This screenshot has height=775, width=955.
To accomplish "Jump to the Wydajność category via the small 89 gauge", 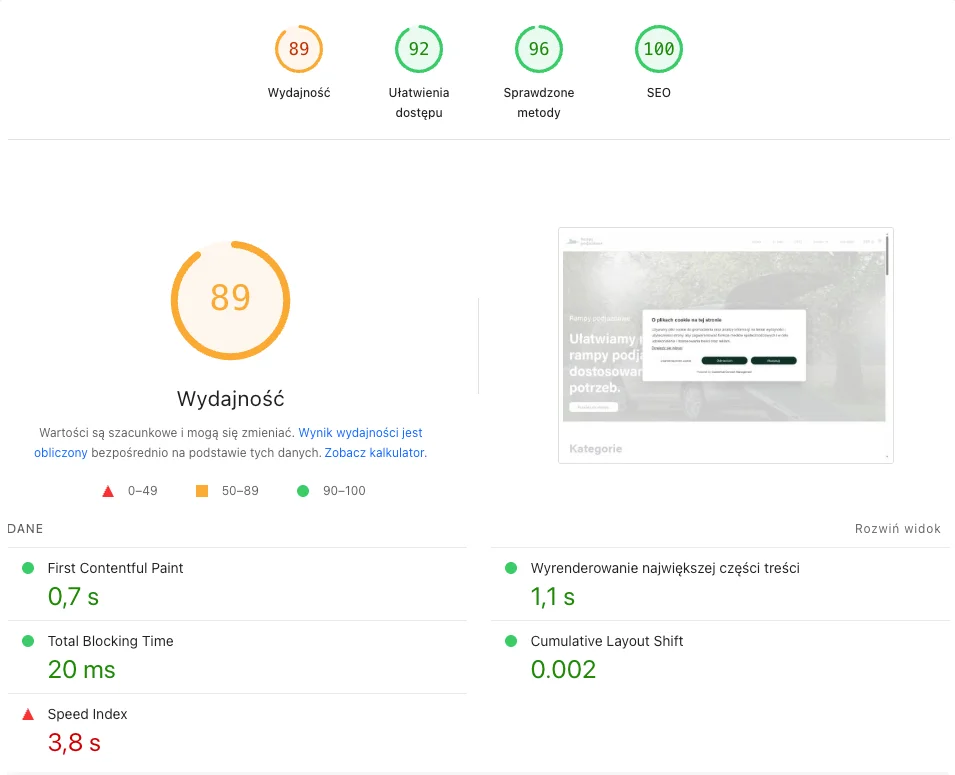I will (299, 50).
